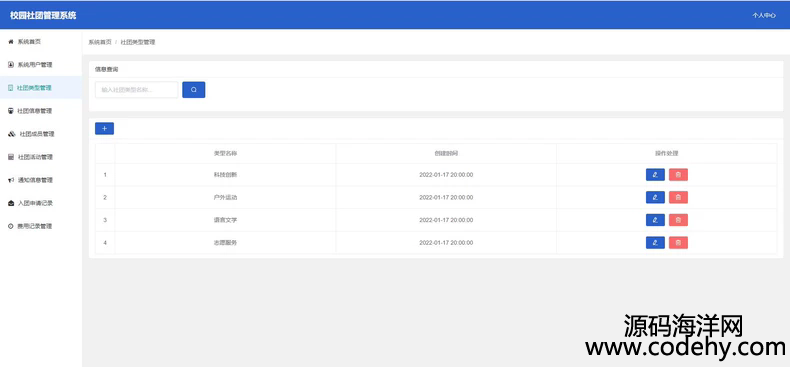Viewport: 790px width, 367px height.
Task: Open 入团申请记录 sidebar entry
Action: point(41,203)
